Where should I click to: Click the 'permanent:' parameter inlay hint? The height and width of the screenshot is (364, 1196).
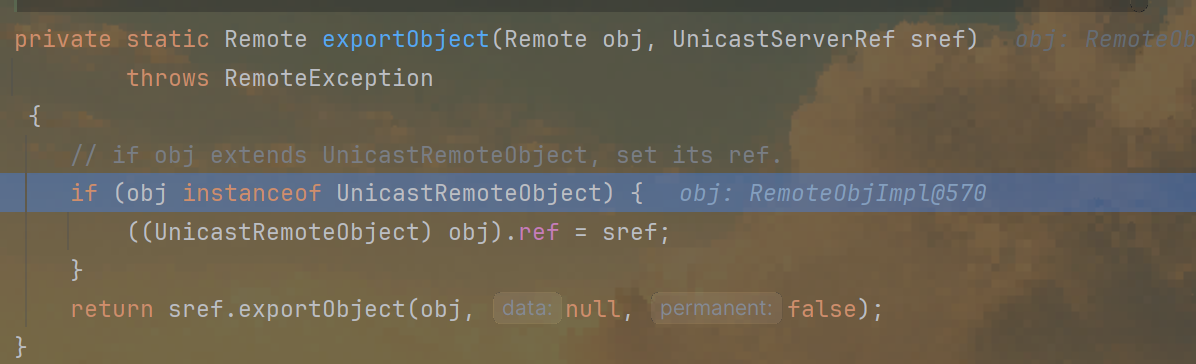click(717, 309)
